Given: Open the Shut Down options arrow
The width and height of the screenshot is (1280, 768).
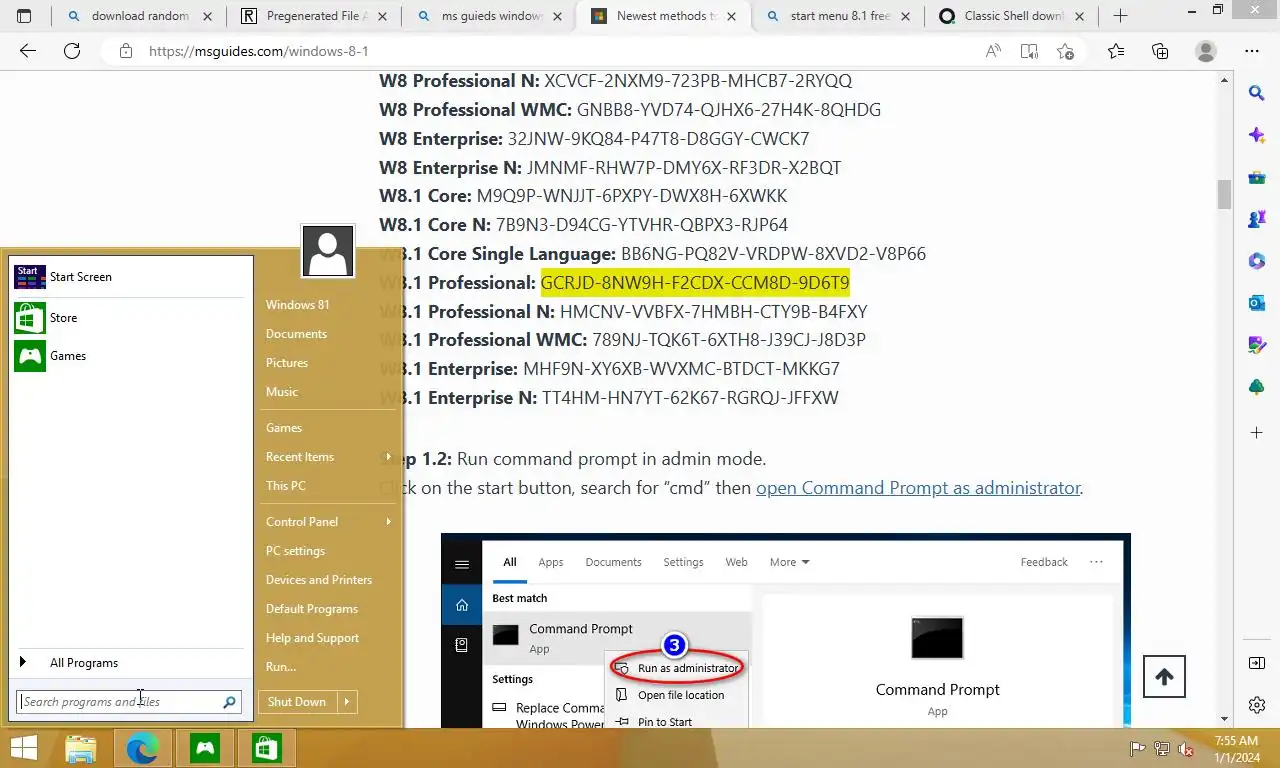Looking at the screenshot, I should click(x=347, y=702).
